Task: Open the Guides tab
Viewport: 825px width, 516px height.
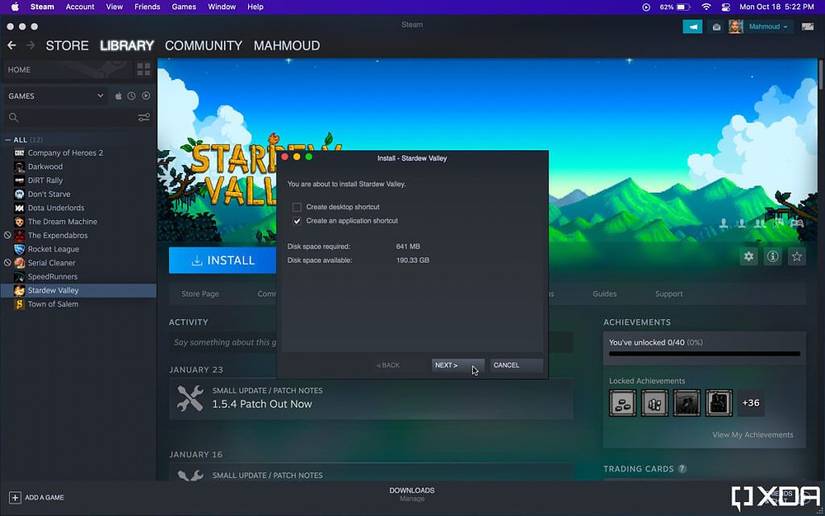Action: 605,294
